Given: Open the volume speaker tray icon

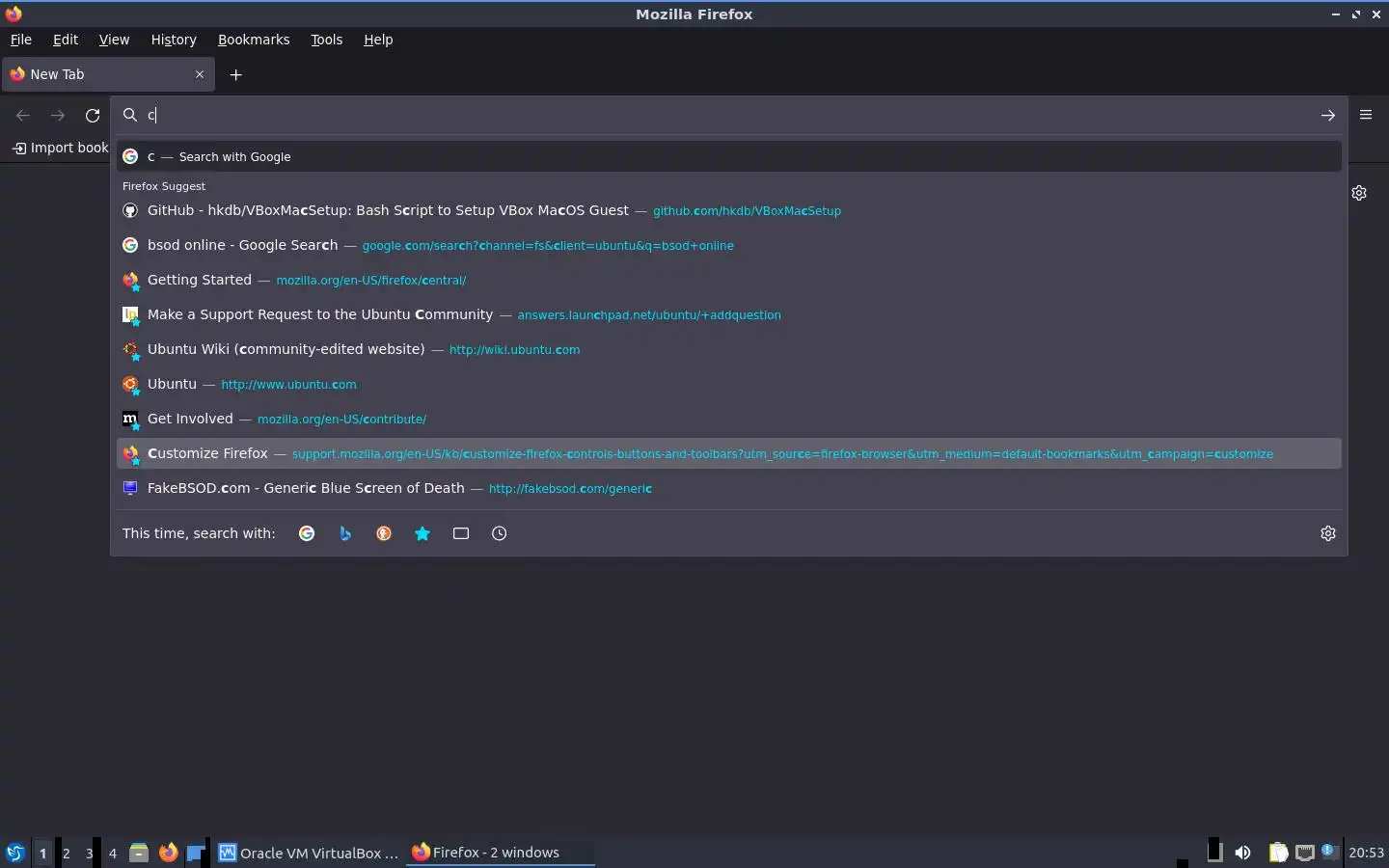Looking at the screenshot, I should click(x=1242, y=853).
